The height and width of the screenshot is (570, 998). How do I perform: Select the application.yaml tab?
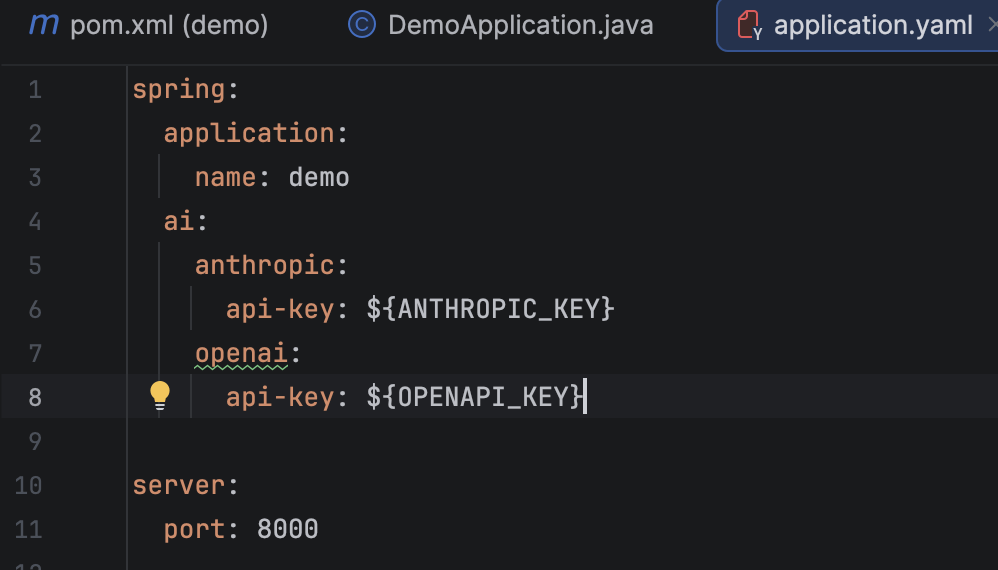(872, 25)
